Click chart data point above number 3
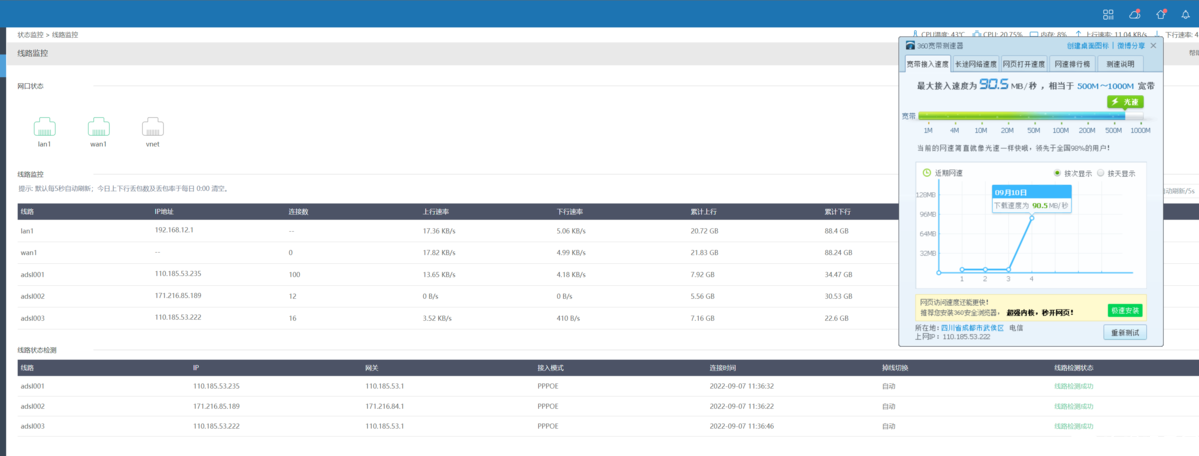 click(1009, 269)
